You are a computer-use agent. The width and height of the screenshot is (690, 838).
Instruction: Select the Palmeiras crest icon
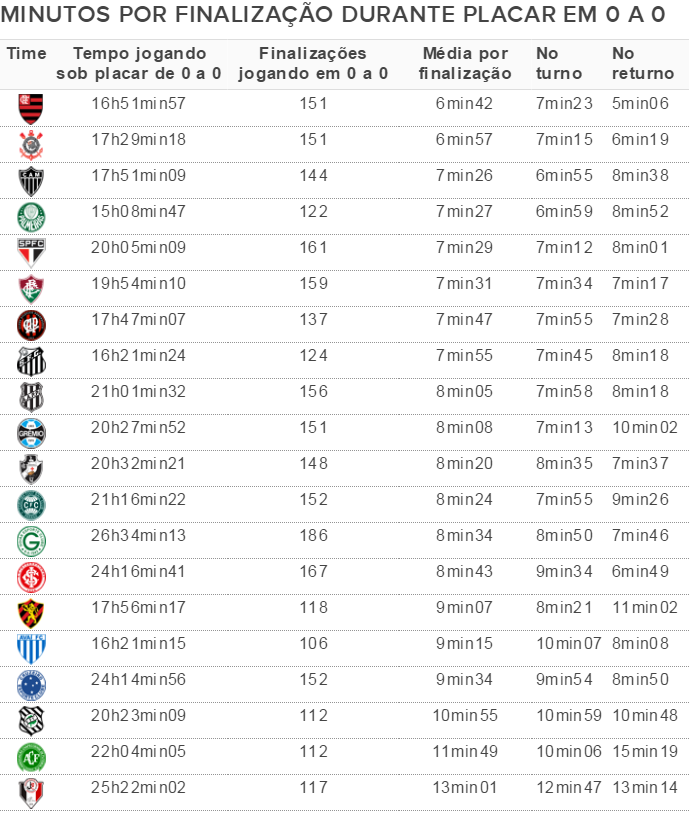click(x=31, y=217)
